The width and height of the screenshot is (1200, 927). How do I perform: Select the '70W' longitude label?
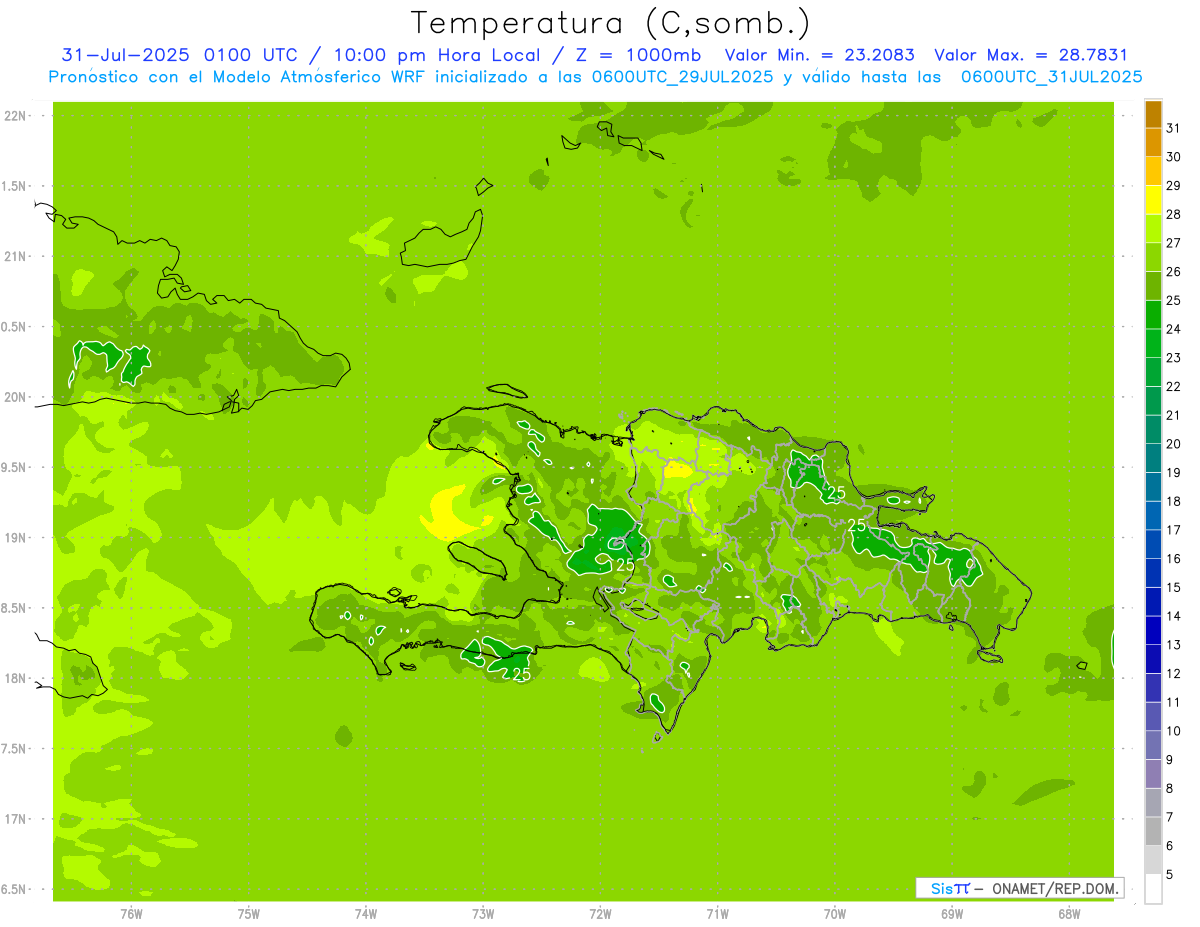click(x=835, y=913)
